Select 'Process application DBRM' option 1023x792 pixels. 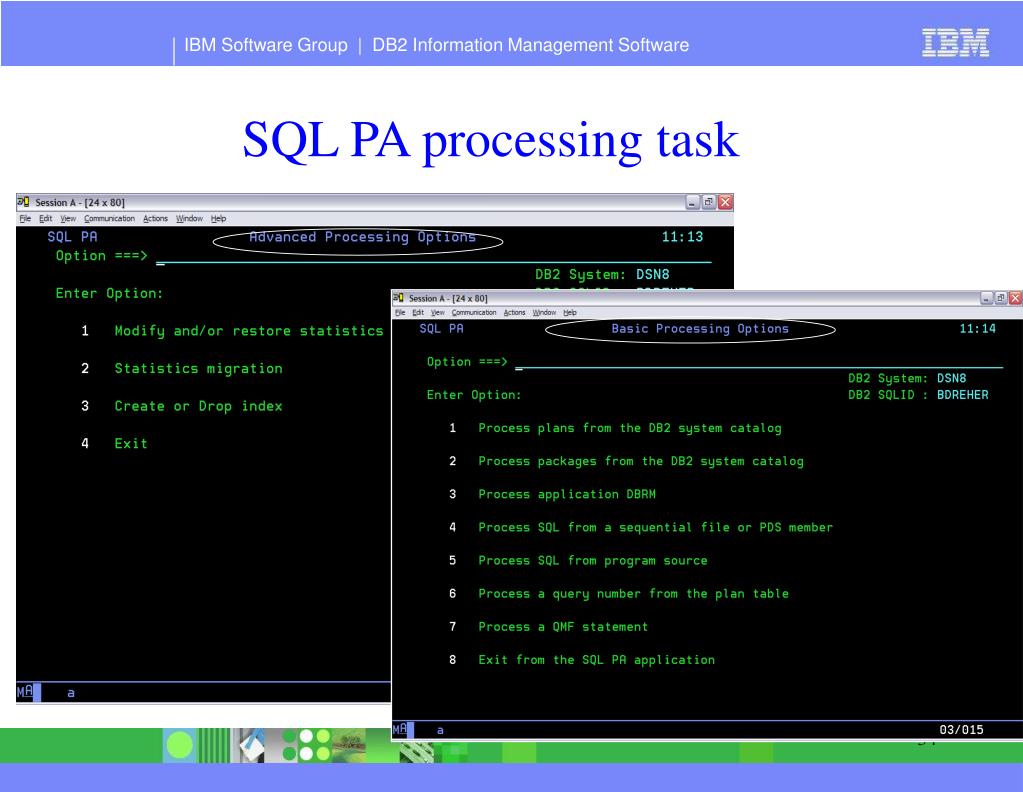click(x=567, y=495)
